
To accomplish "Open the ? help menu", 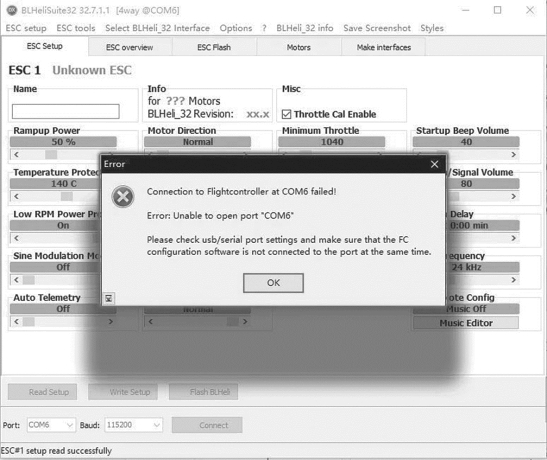I will point(264,28).
